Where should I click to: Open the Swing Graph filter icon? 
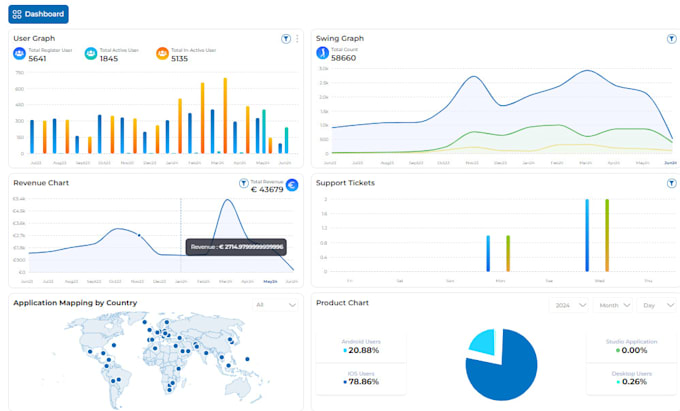[x=671, y=39]
